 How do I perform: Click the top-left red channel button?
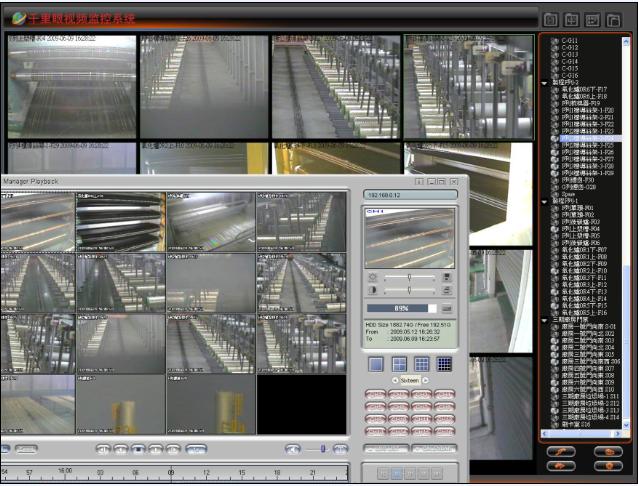[375, 394]
